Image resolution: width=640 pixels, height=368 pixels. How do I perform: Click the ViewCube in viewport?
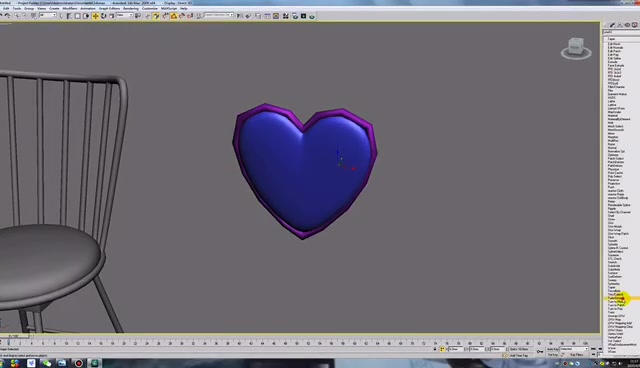coord(576,48)
